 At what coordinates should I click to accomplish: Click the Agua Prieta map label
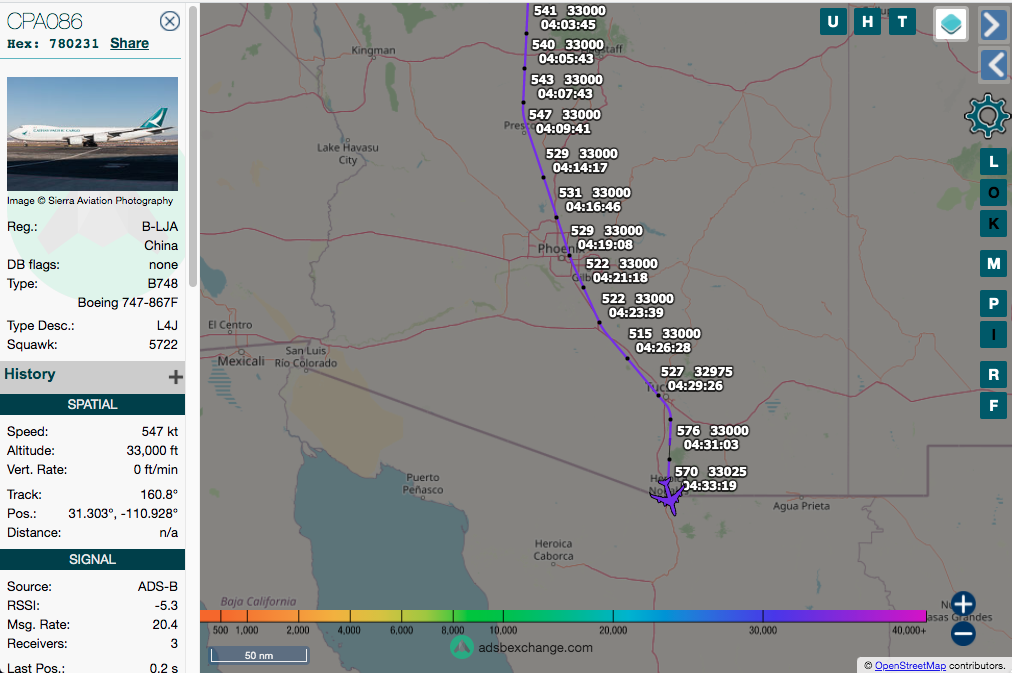coord(801,506)
